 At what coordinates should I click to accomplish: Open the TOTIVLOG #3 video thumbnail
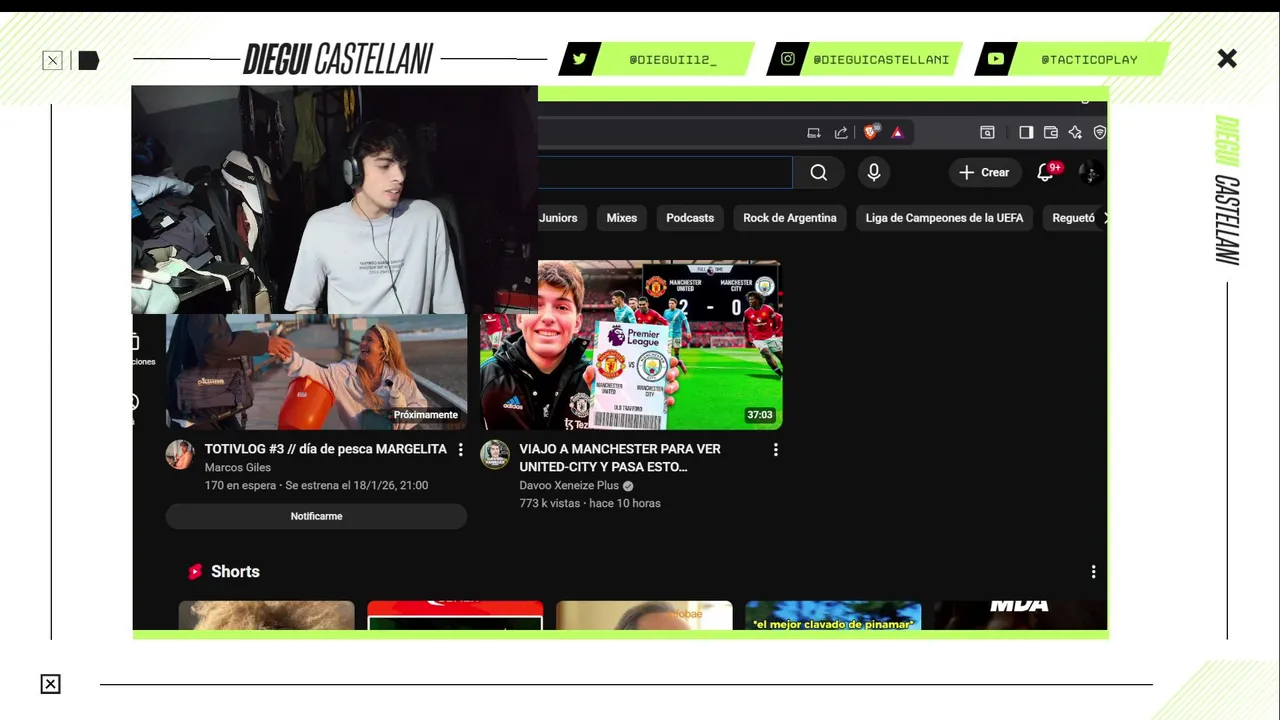point(316,372)
